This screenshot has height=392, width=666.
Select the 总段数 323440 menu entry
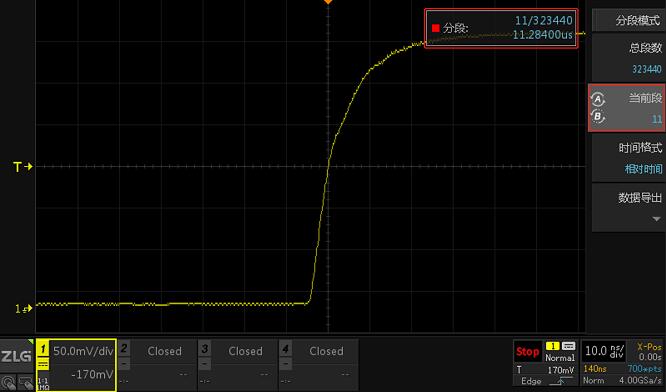[629, 58]
